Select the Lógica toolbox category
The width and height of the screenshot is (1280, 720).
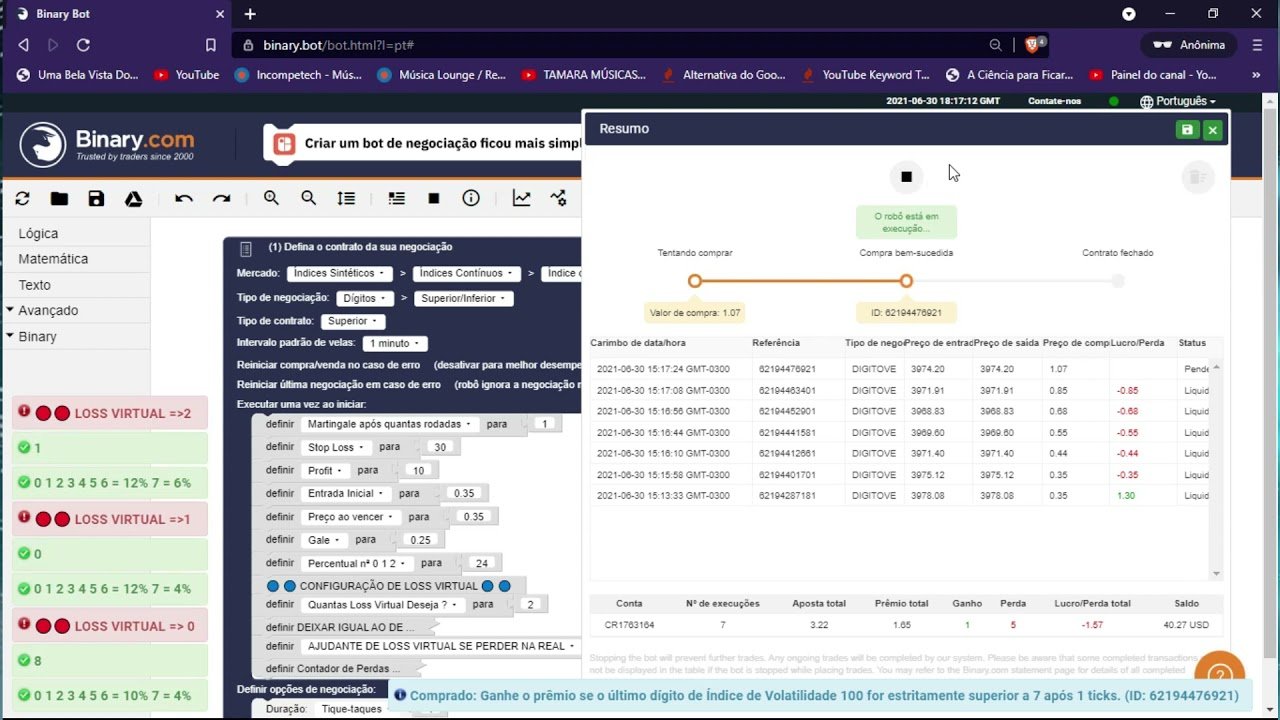pos(38,233)
